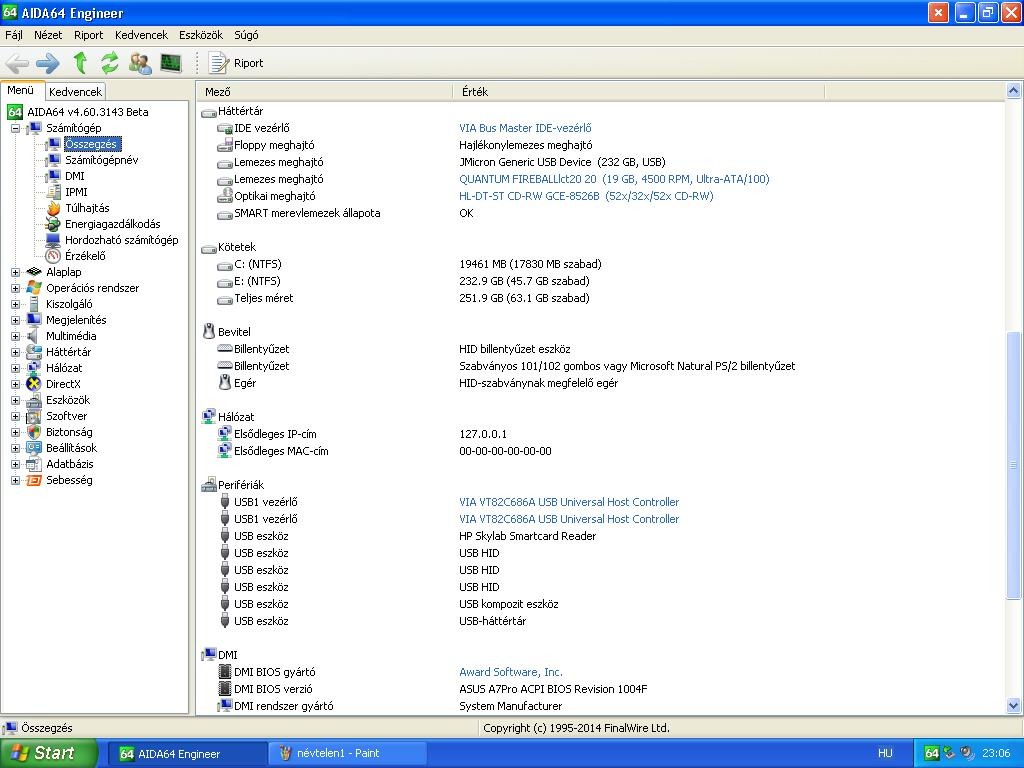Image resolution: width=1024 pixels, height=768 pixels.
Task: Click the green up-arrow parent level icon
Action: point(80,63)
